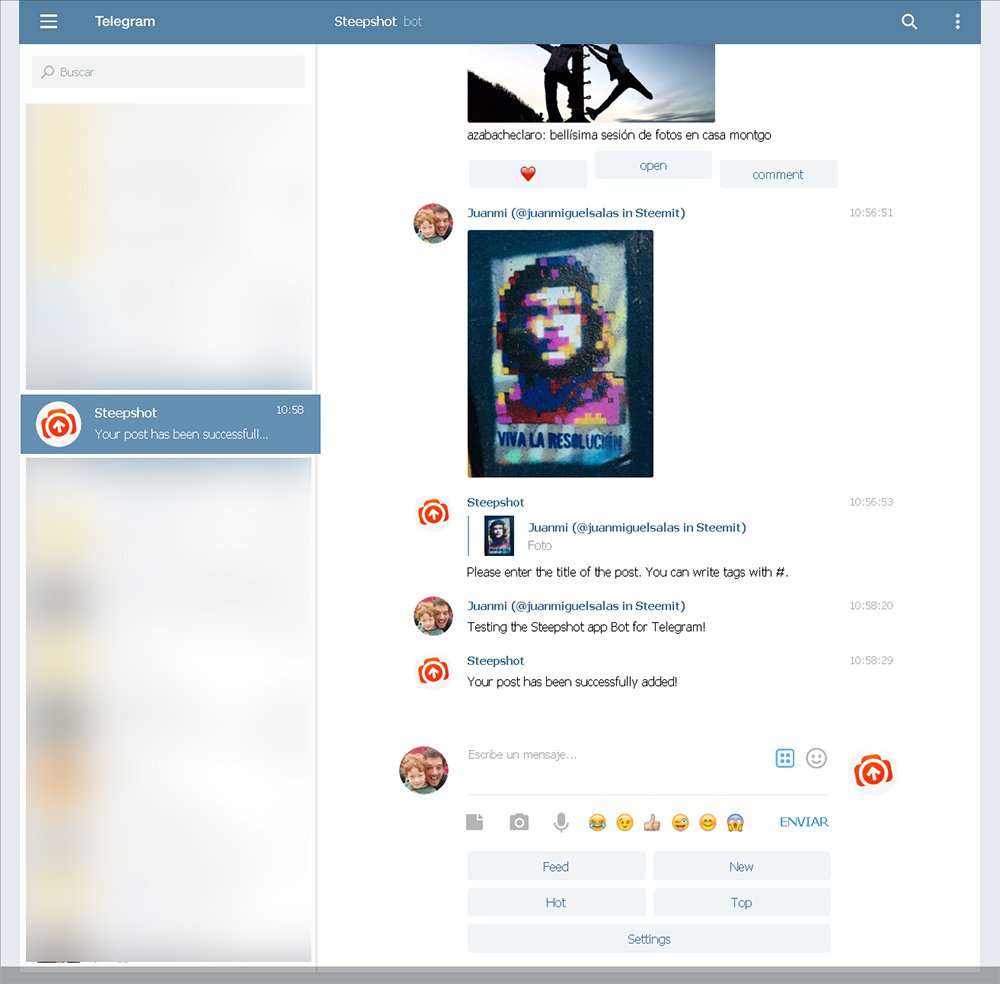The image size is (1000, 984).
Task: Click the Steepshot avatar beside the composer
Action: pyautogui.click(x=873, y=772)
